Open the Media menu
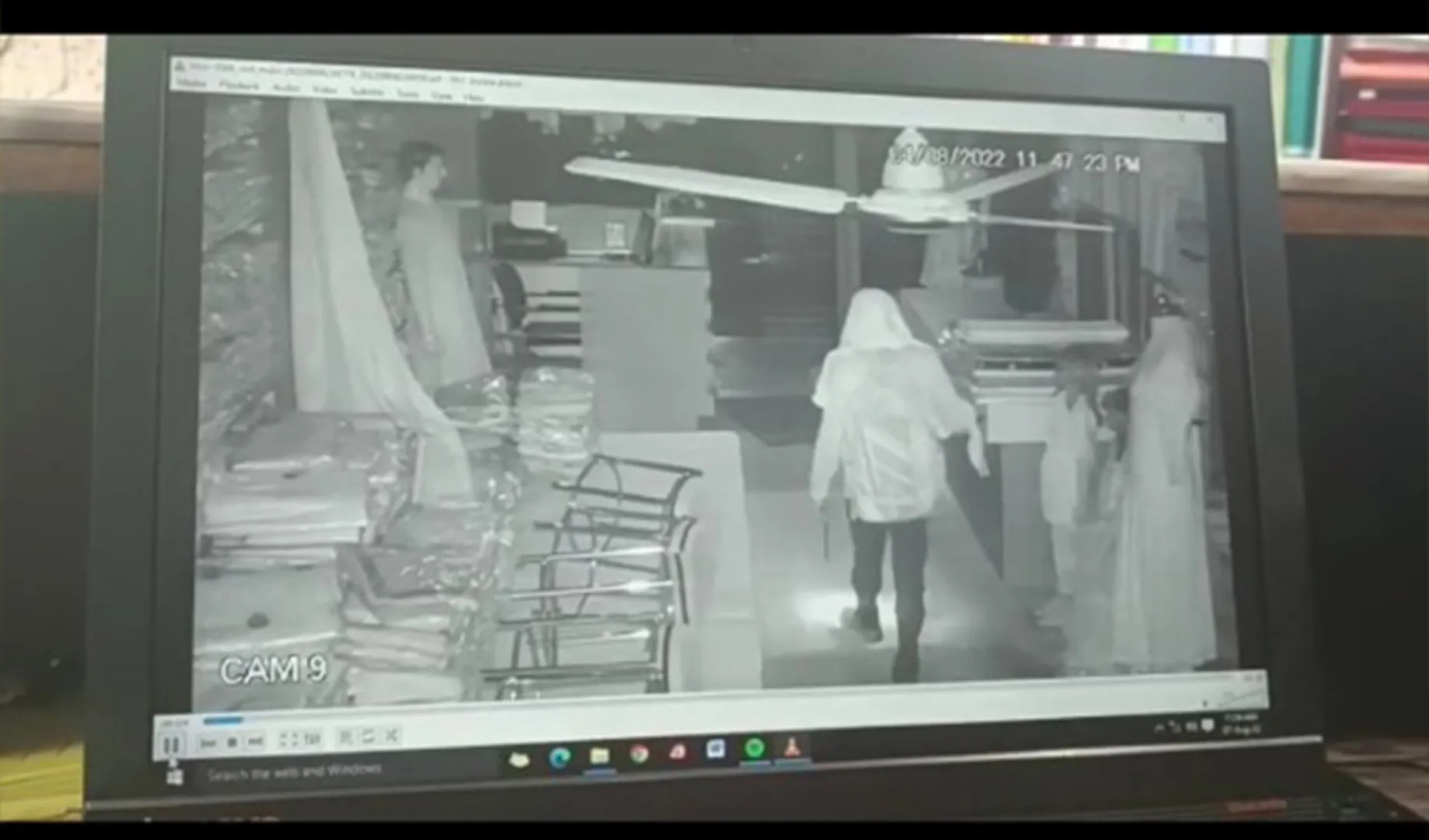The image size is (1429, 840). coord(192,82)
